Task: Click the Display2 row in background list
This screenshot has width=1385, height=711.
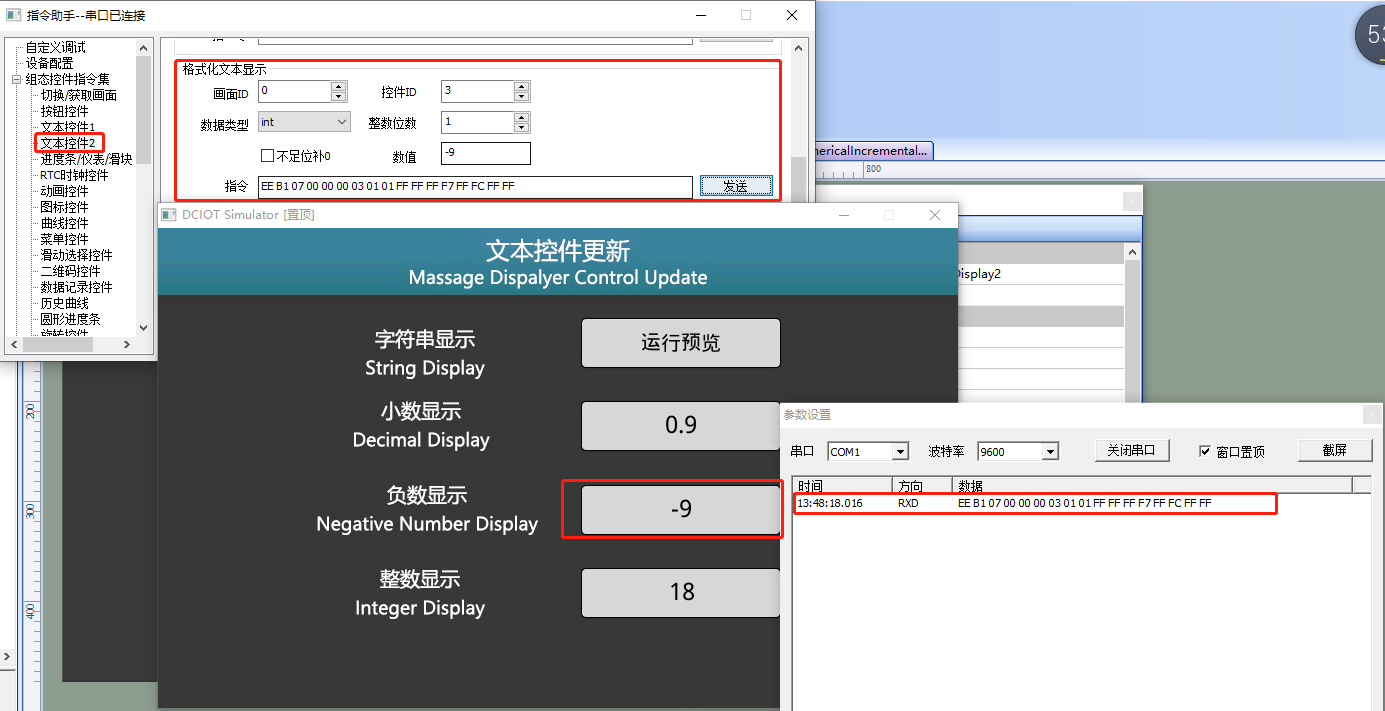Action: pos(1041,274)
